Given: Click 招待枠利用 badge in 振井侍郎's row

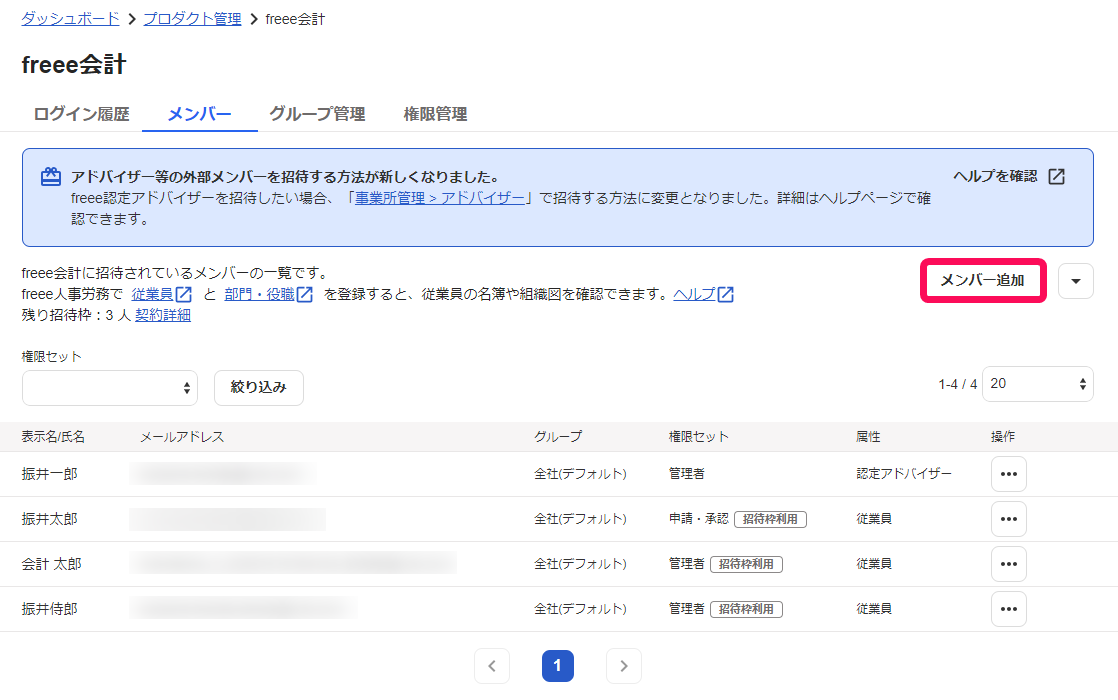Looking at the screenshot, I should click(747, 609).
